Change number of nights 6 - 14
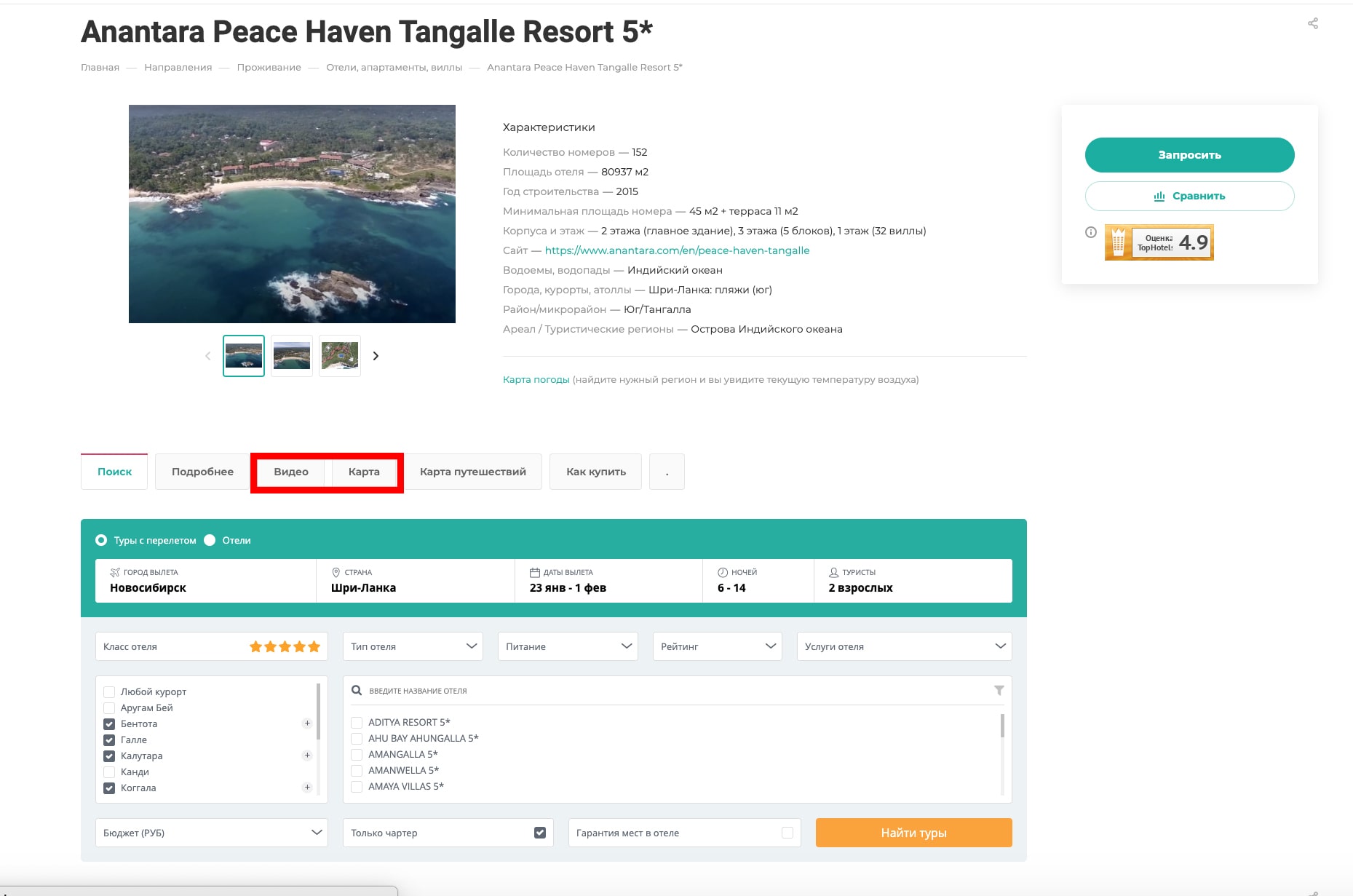The width and height of the screenshot is (1353, 896). [x=758, y=581]
